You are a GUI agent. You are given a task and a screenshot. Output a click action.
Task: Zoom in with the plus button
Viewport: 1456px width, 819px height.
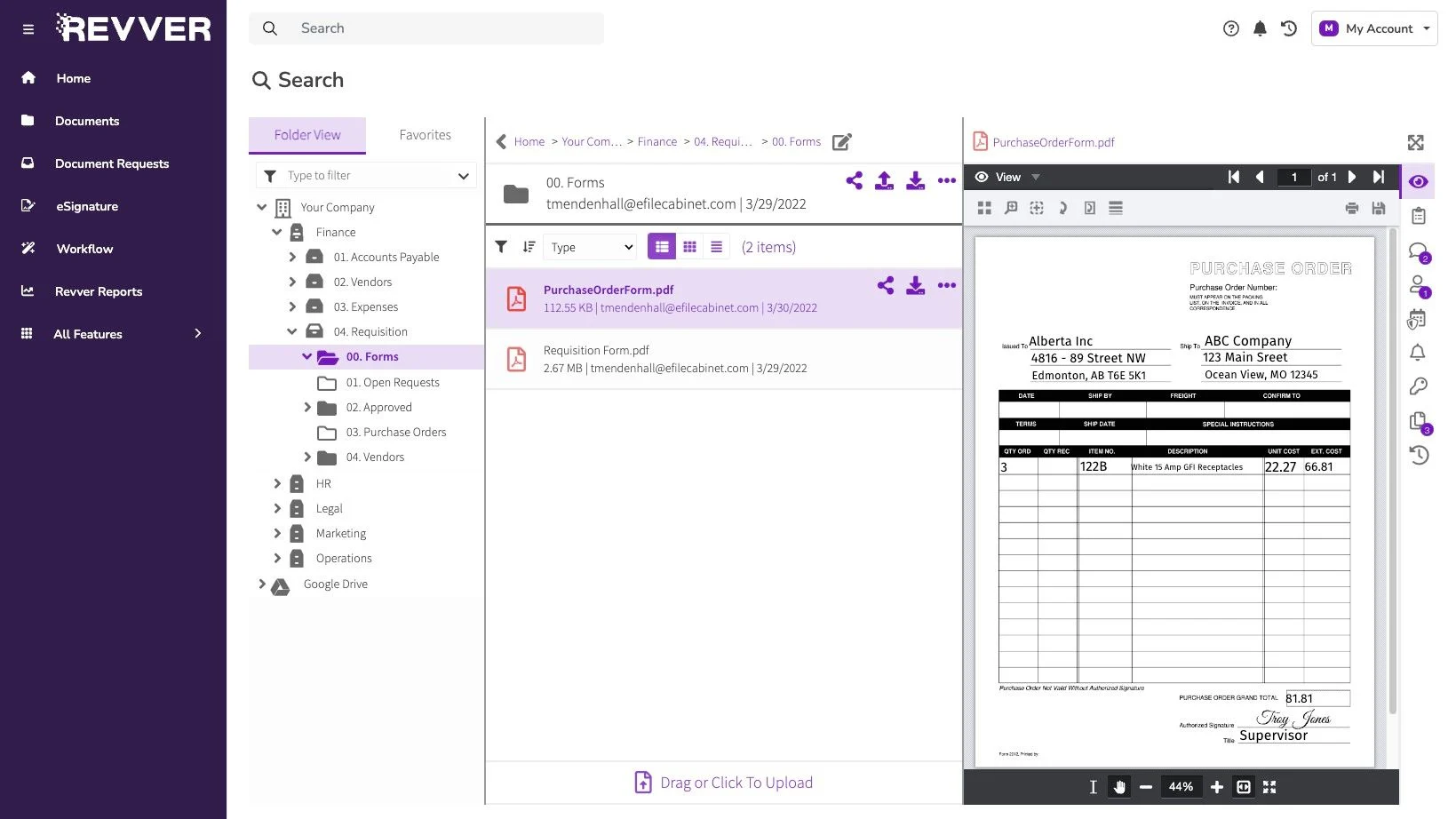(x=1216, y=787)
